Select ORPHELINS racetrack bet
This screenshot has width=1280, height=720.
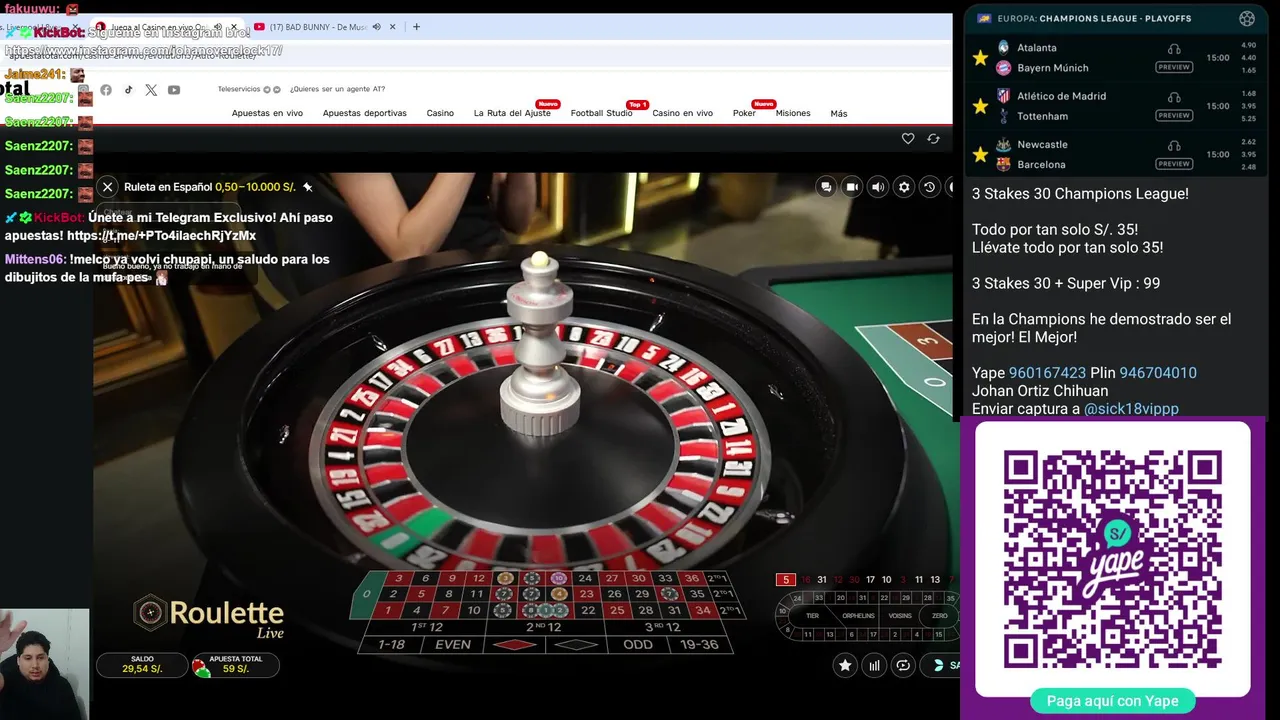(858, 616)
